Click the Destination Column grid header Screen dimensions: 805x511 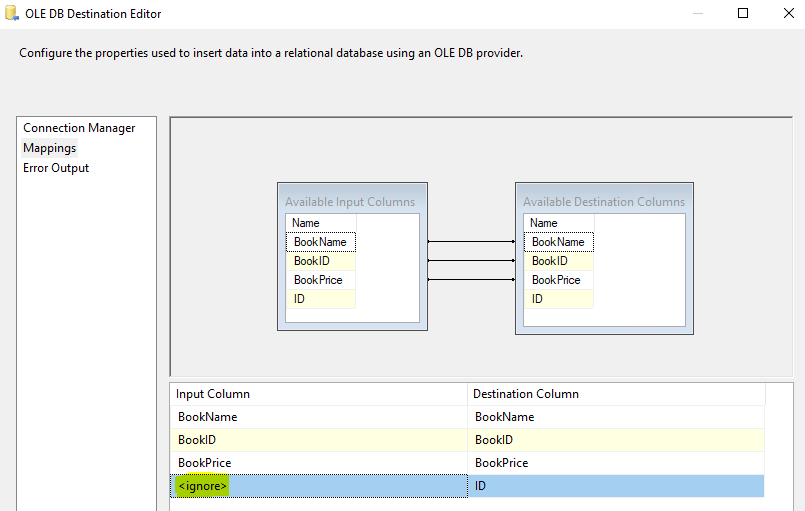tap(614, 394)
